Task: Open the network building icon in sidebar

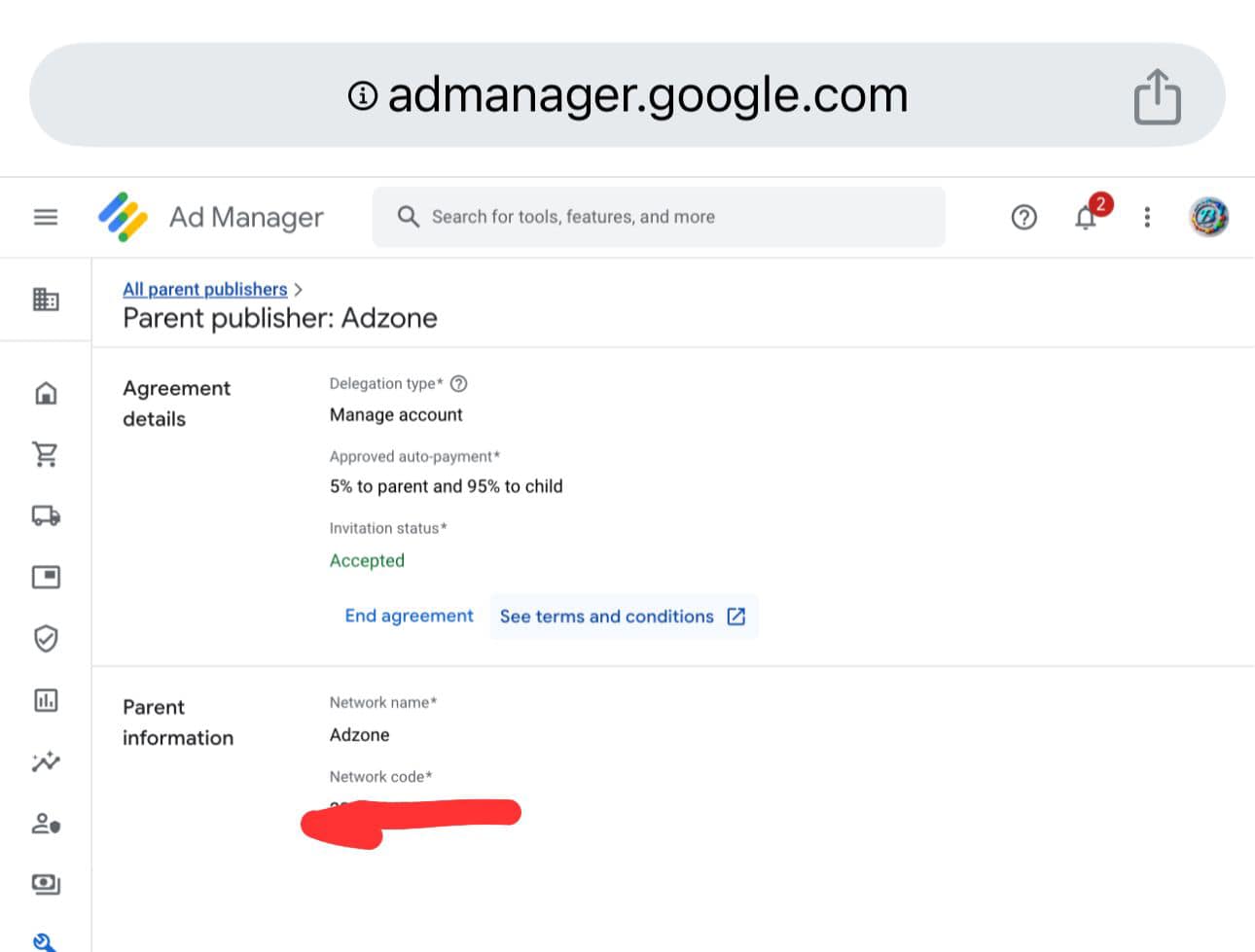Action: click(x=46, y=300)
